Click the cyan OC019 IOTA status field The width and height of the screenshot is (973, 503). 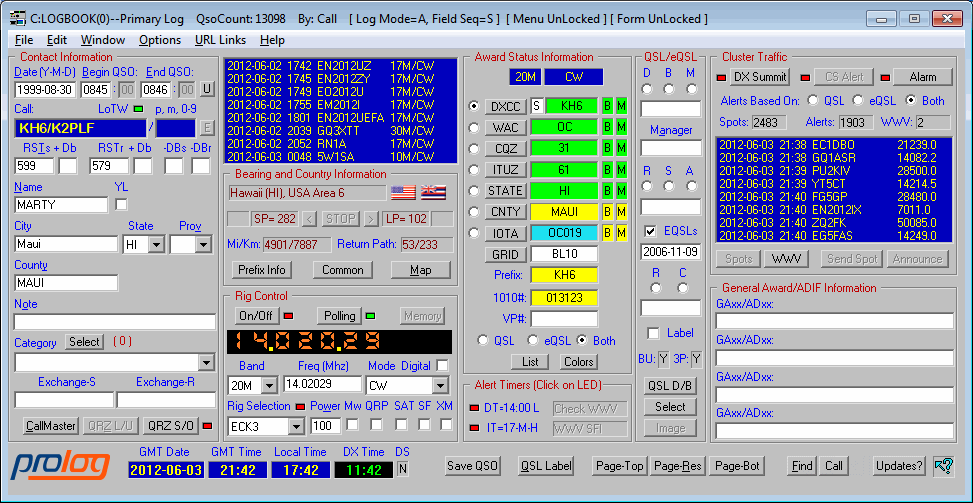(x=564, y=233)
